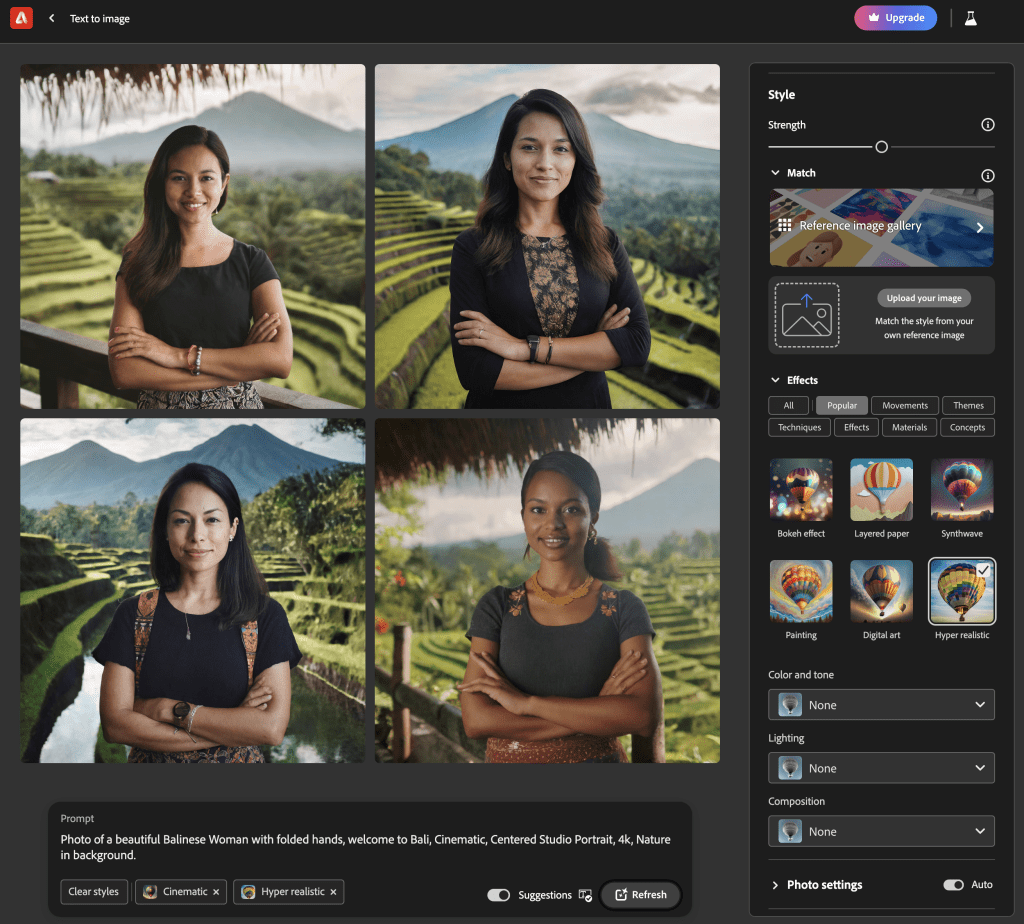Deselect the Hyper realistic effect thumbnail
The image size is (1024, 924).
(x=961, y=591)
